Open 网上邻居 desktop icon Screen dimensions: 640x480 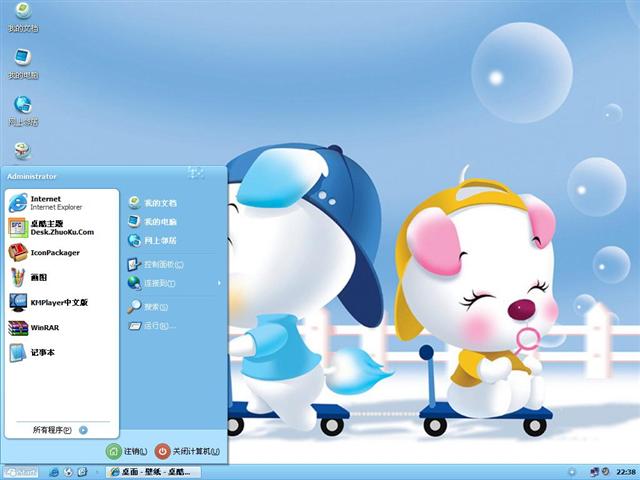pos(23,111)
